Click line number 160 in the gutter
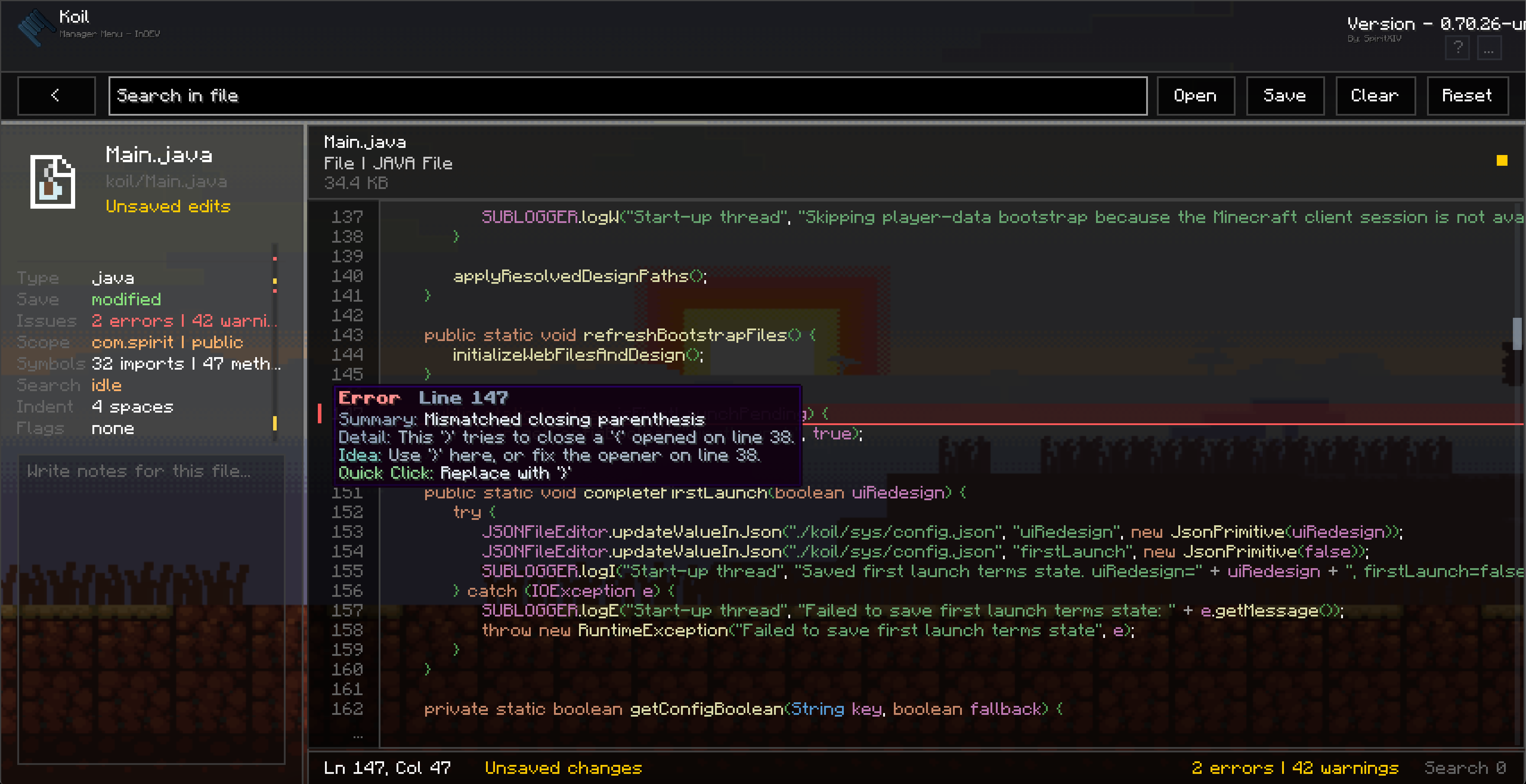1526x784 pixels. pyautogui.click(x=347, y=670)
